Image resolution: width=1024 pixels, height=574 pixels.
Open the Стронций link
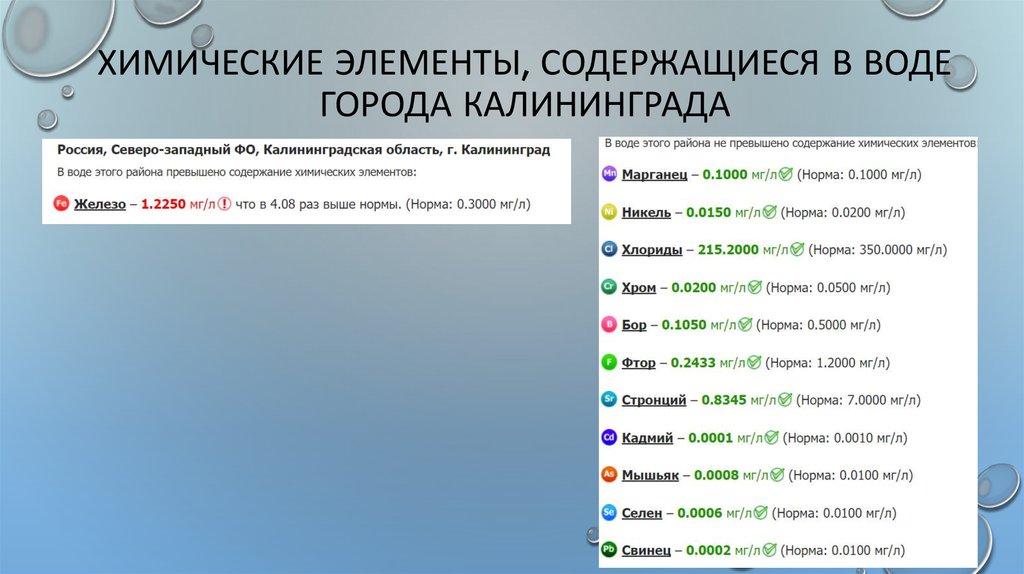(x=654, y=400)
